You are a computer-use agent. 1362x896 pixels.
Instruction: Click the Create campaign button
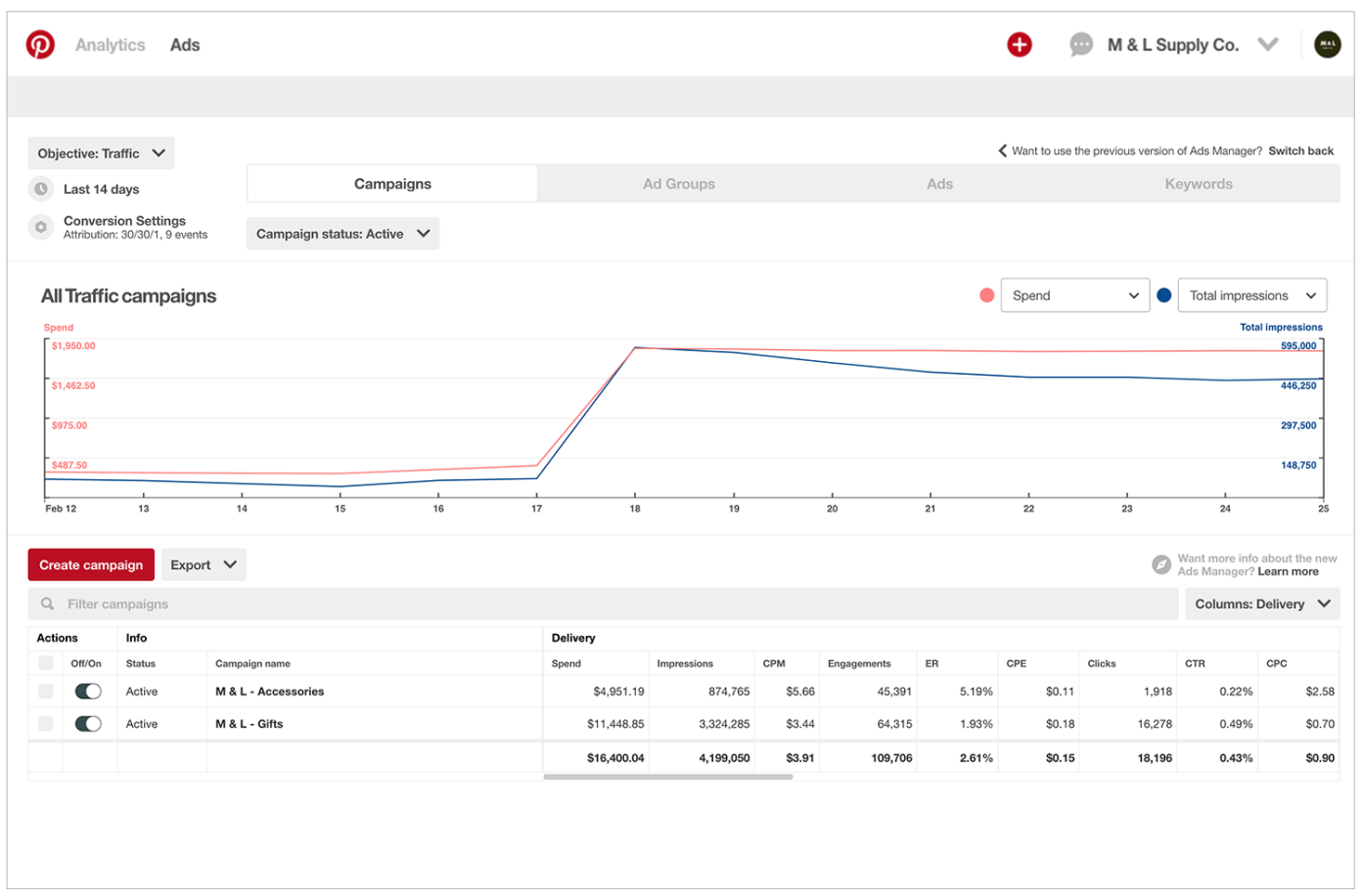click(x=91, y=564)
